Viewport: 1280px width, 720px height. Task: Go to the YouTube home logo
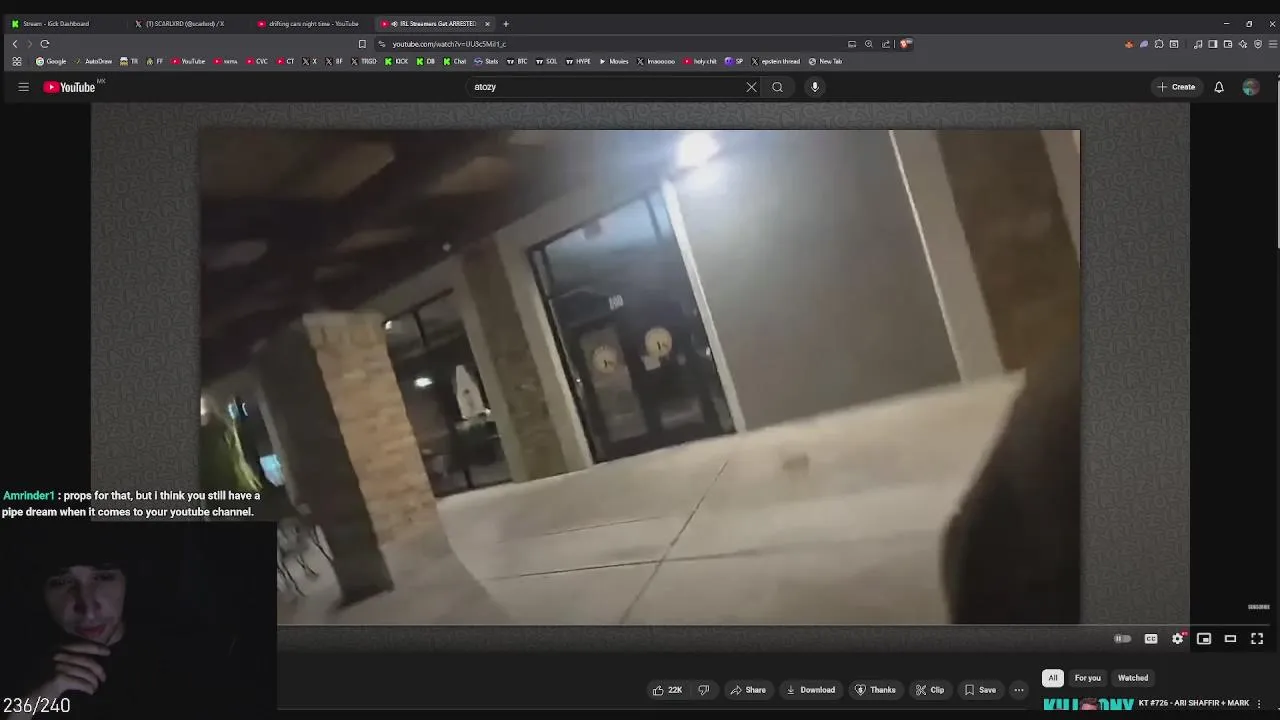click(x=70, y=87)
